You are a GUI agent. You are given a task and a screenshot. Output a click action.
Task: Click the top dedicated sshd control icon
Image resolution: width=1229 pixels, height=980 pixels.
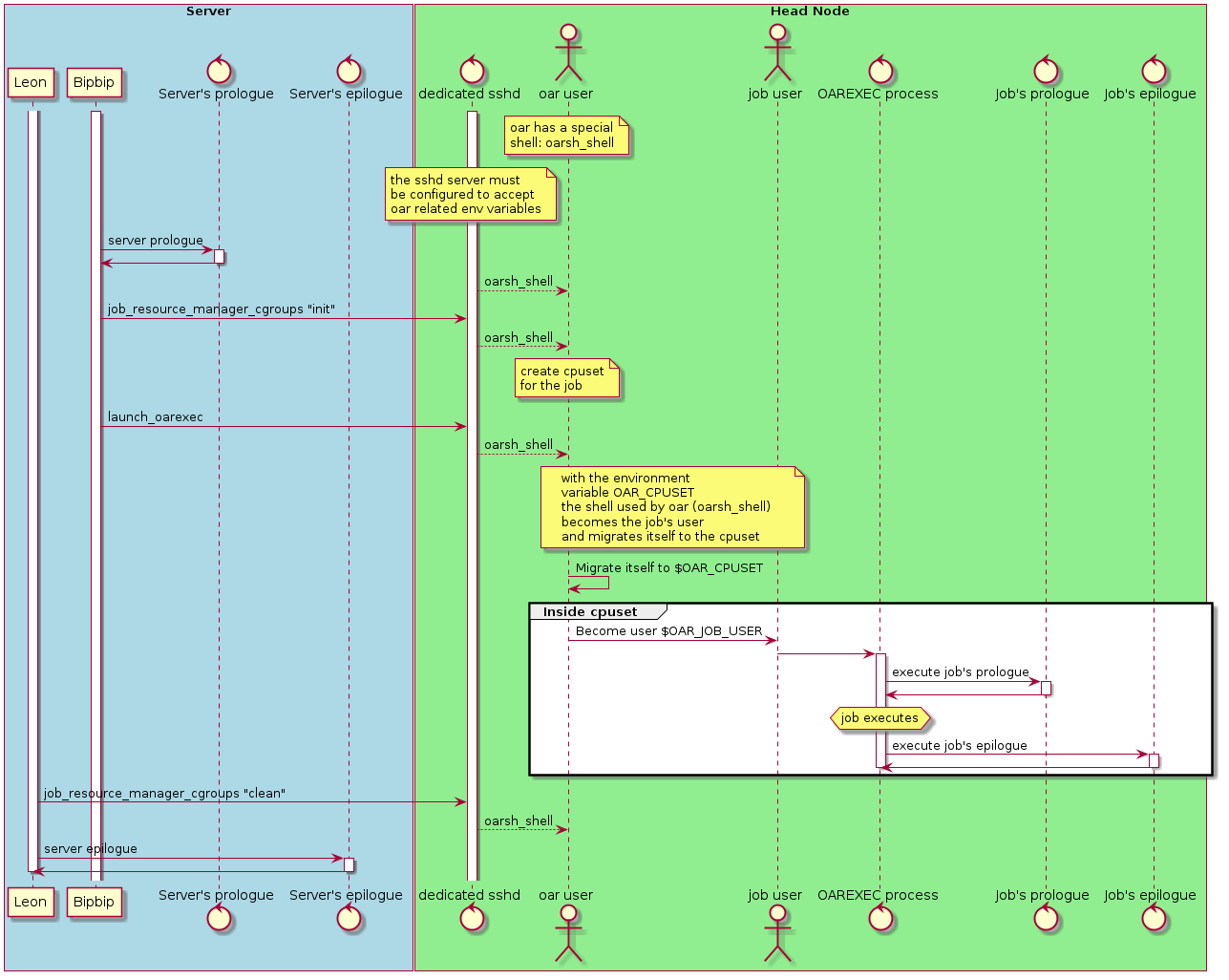click(472, 70)
